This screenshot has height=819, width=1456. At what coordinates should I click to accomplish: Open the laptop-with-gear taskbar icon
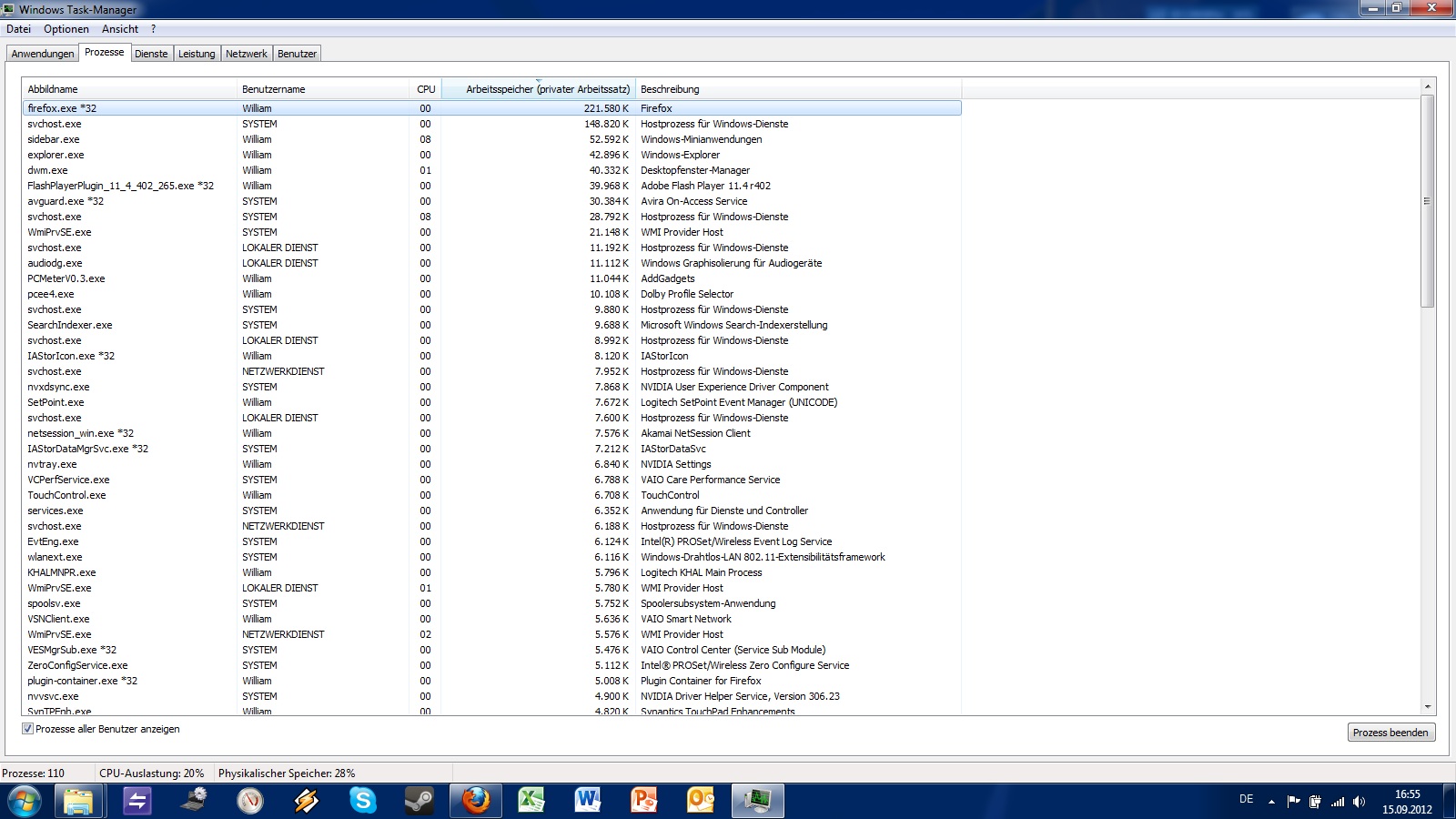[x=194, y=801]
